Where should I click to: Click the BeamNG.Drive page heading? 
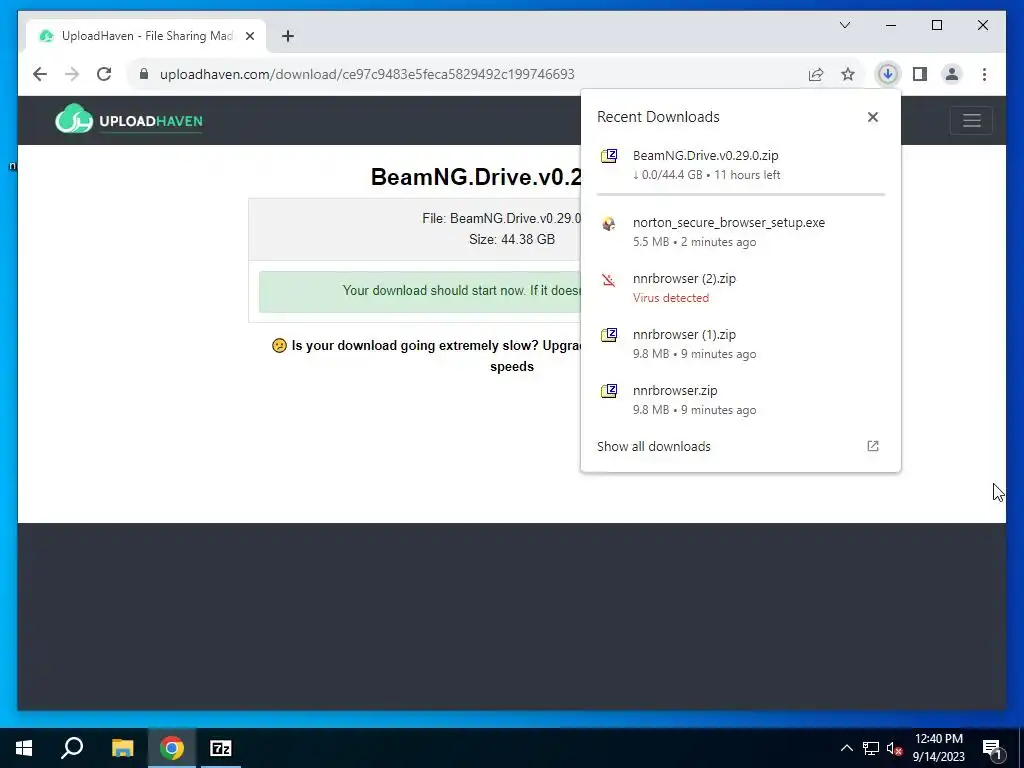click(475, 177)
